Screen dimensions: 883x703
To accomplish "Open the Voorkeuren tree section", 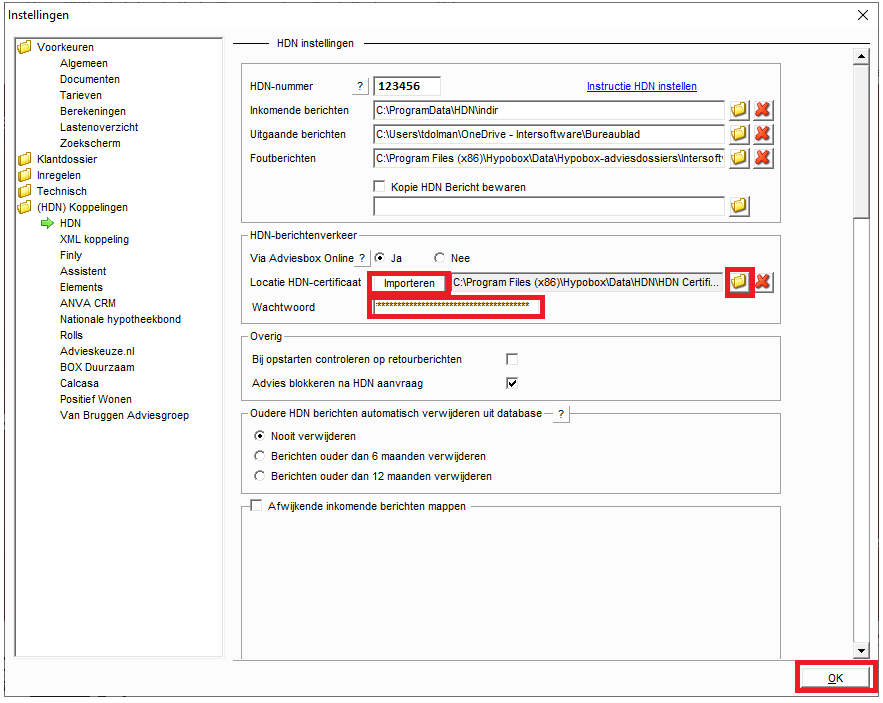I will click(65, 47).
